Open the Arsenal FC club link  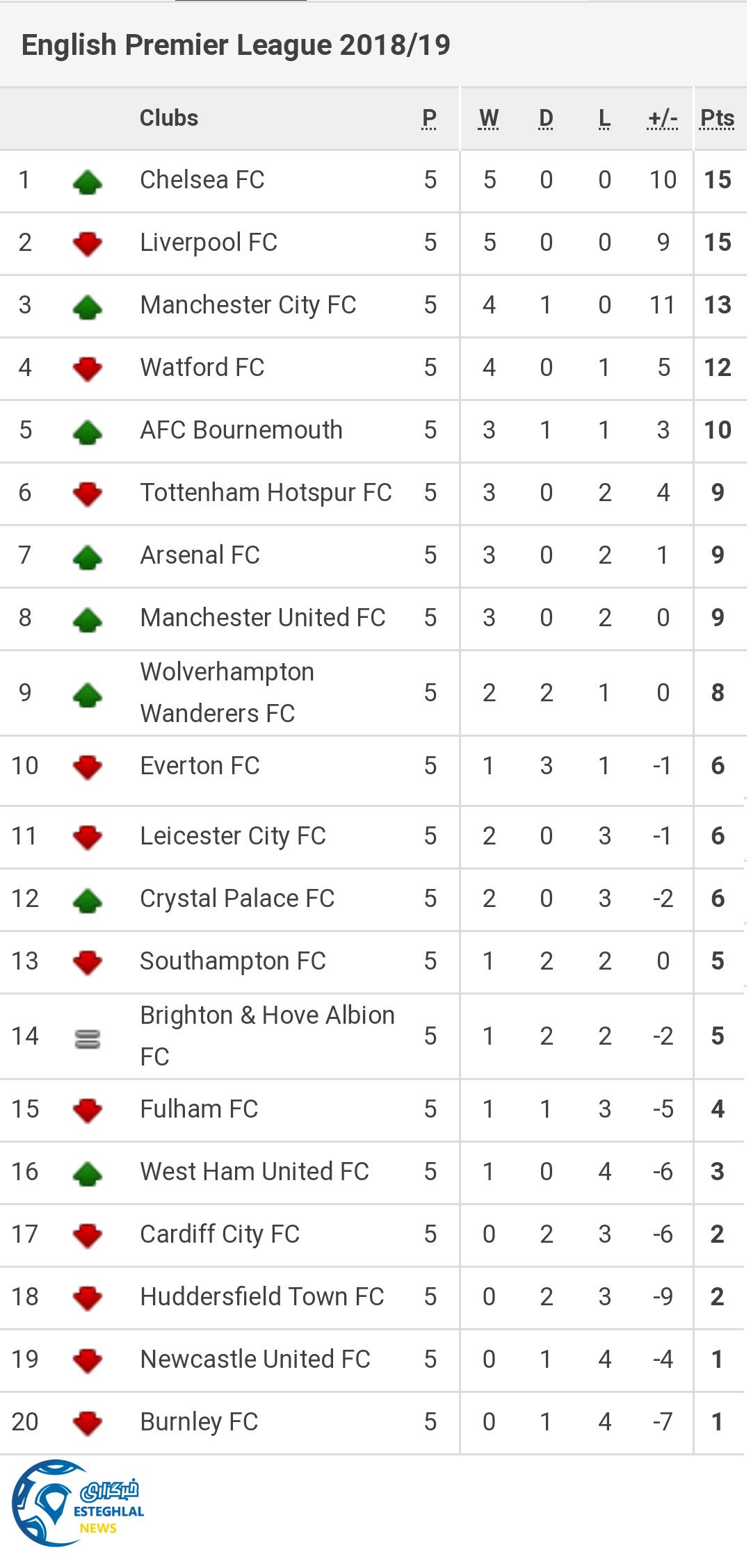click(200, 555)
